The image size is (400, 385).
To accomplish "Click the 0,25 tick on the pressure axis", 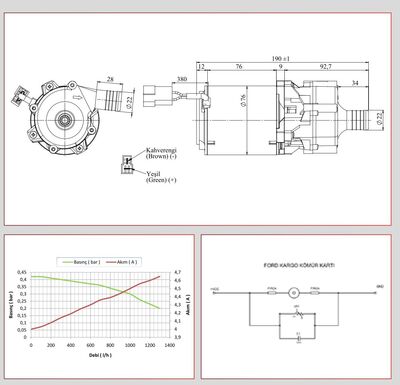I will (23, 301).
